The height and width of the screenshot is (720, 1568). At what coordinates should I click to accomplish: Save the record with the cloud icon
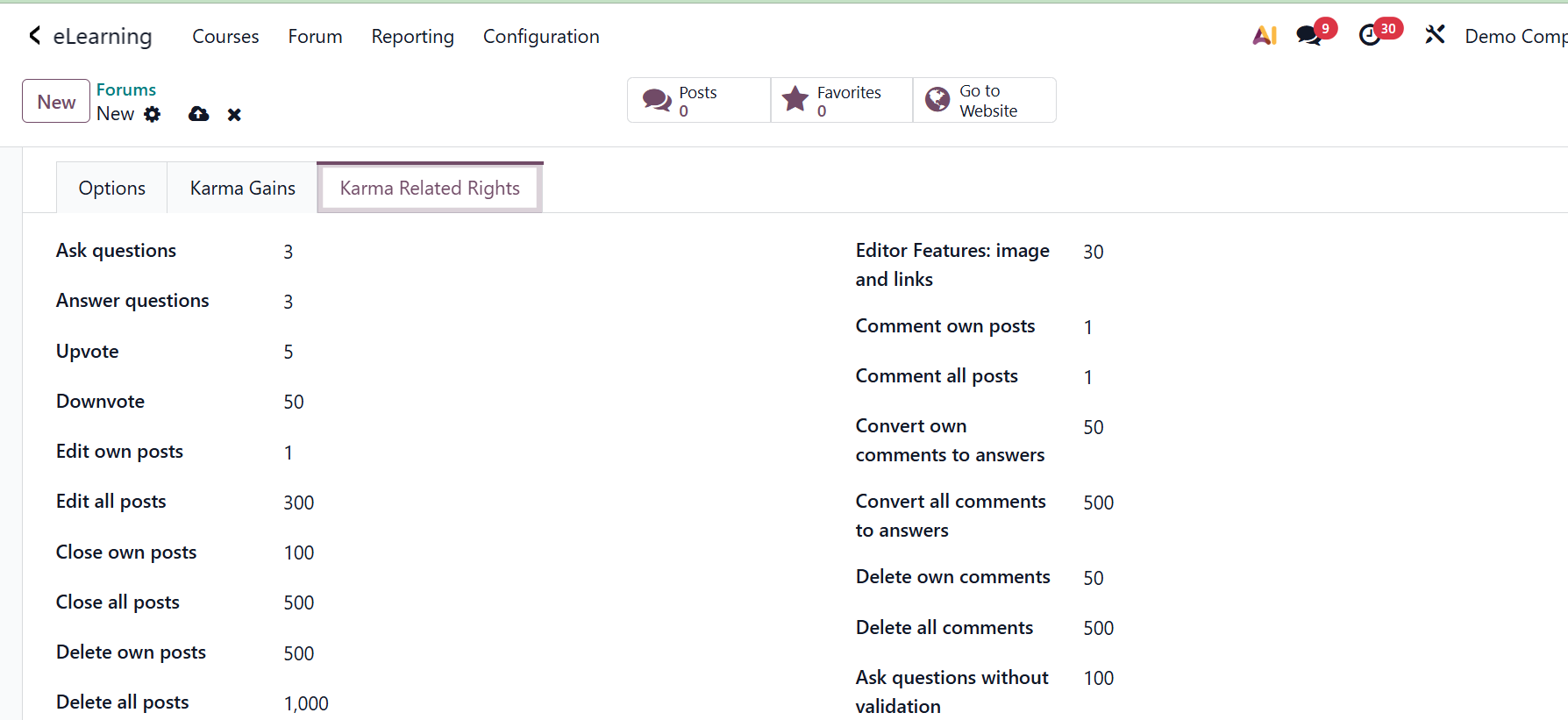[x=199, y=114]
